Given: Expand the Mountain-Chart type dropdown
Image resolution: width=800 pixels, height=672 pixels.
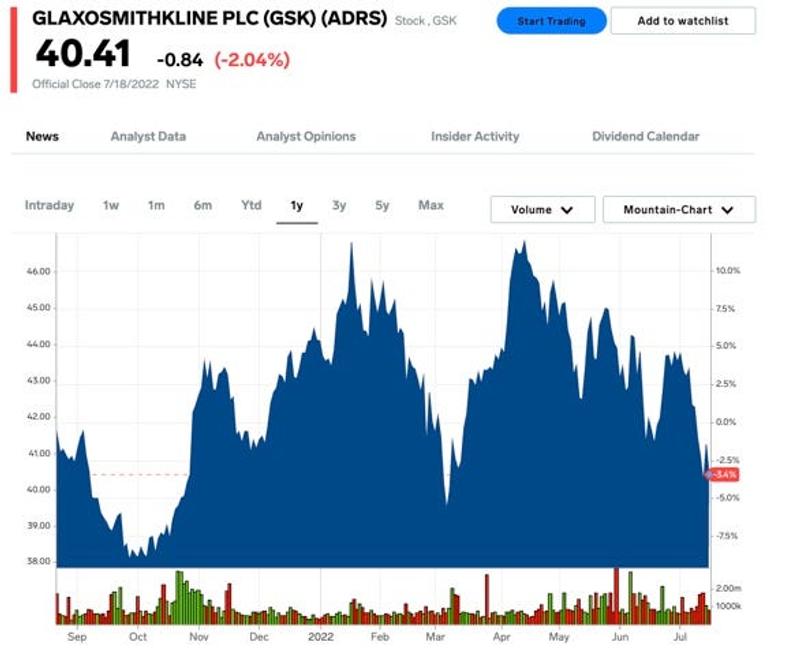Looking at the screenshot, I should click(x=679, y=209).
